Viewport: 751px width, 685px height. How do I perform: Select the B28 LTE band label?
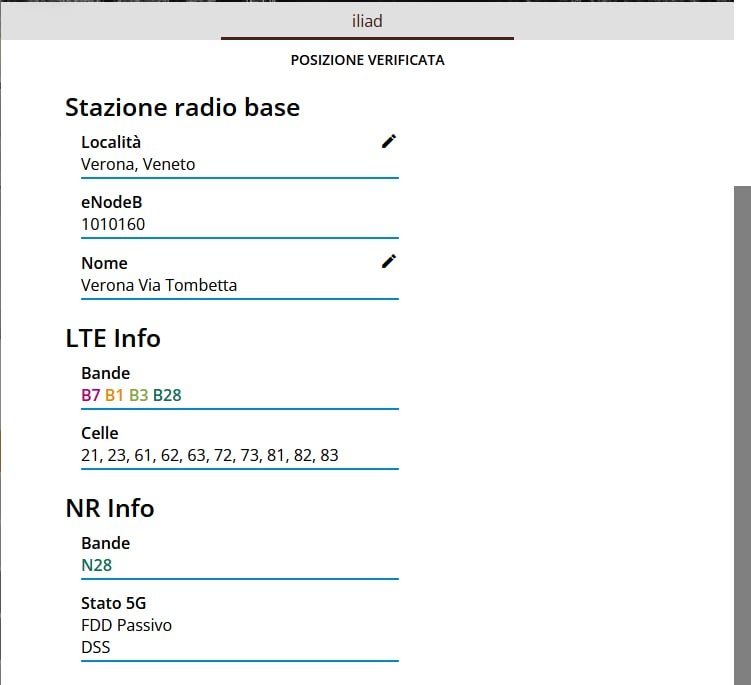tap(167, 395)
